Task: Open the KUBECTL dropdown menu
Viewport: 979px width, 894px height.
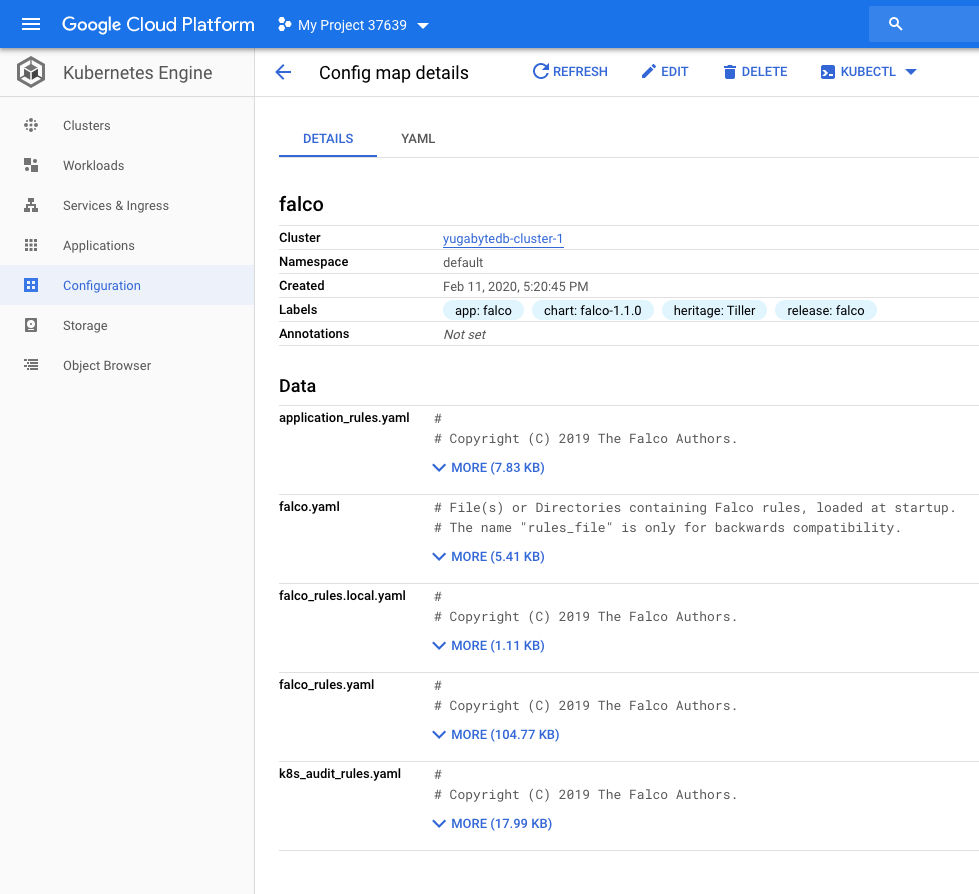Action: (x=868, y=72)
